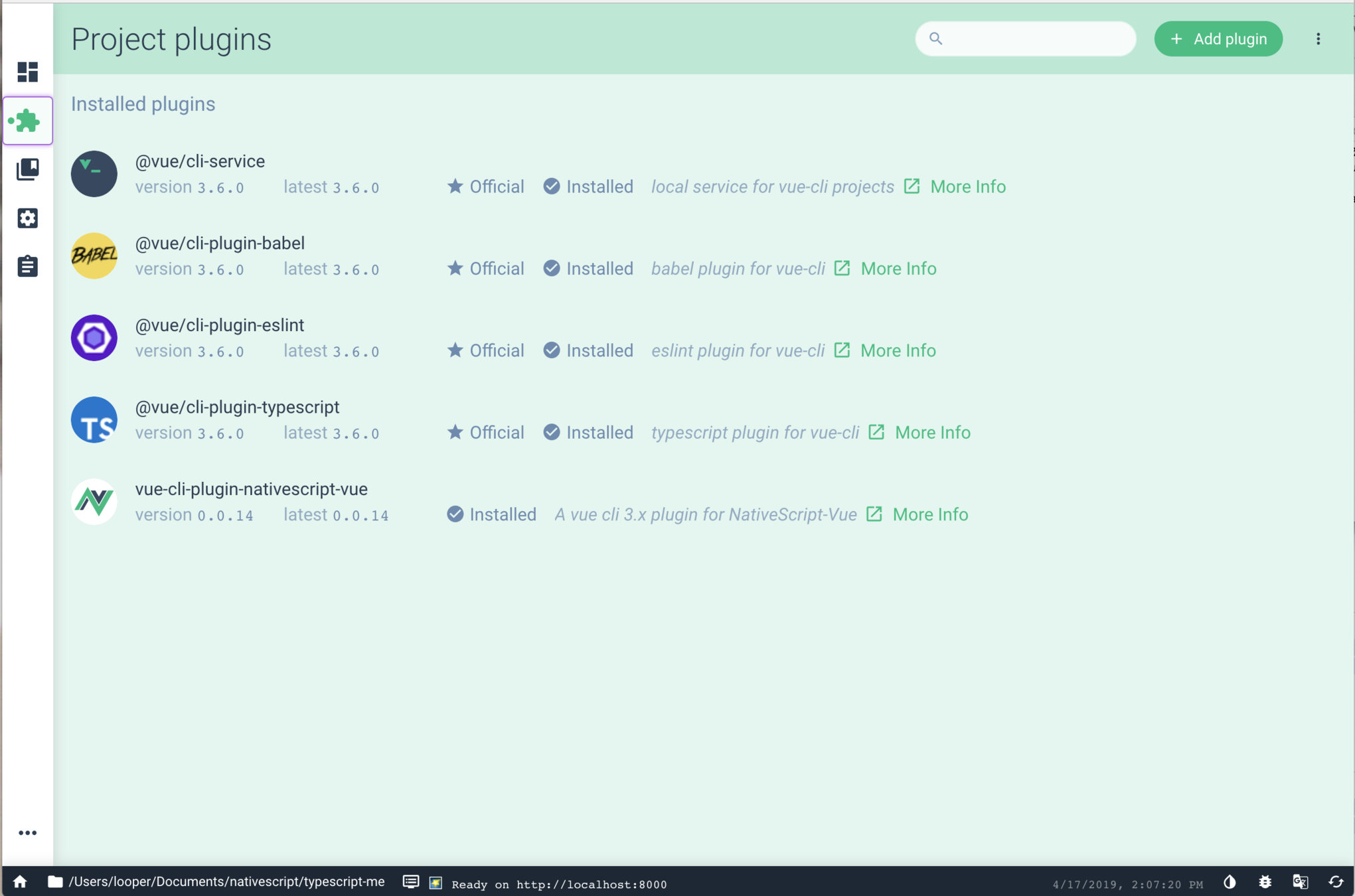
Task: Click the plugin search field
Action: coord(1036,39)
